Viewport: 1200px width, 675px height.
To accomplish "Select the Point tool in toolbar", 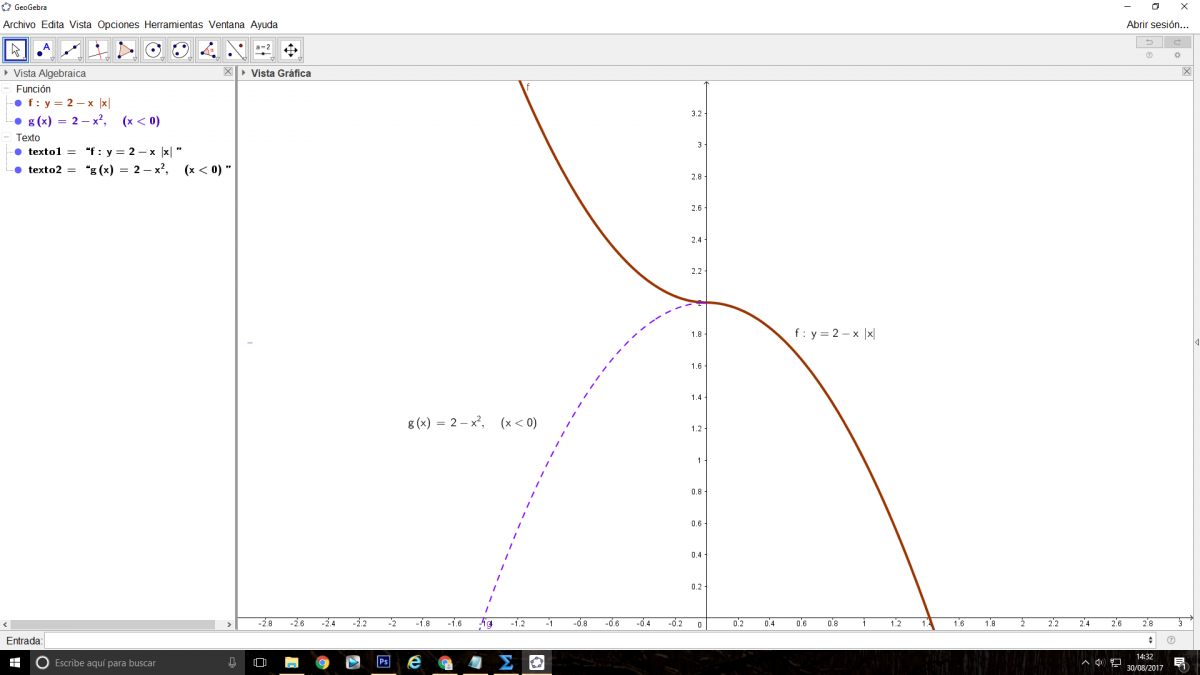I will click(43, 50).
